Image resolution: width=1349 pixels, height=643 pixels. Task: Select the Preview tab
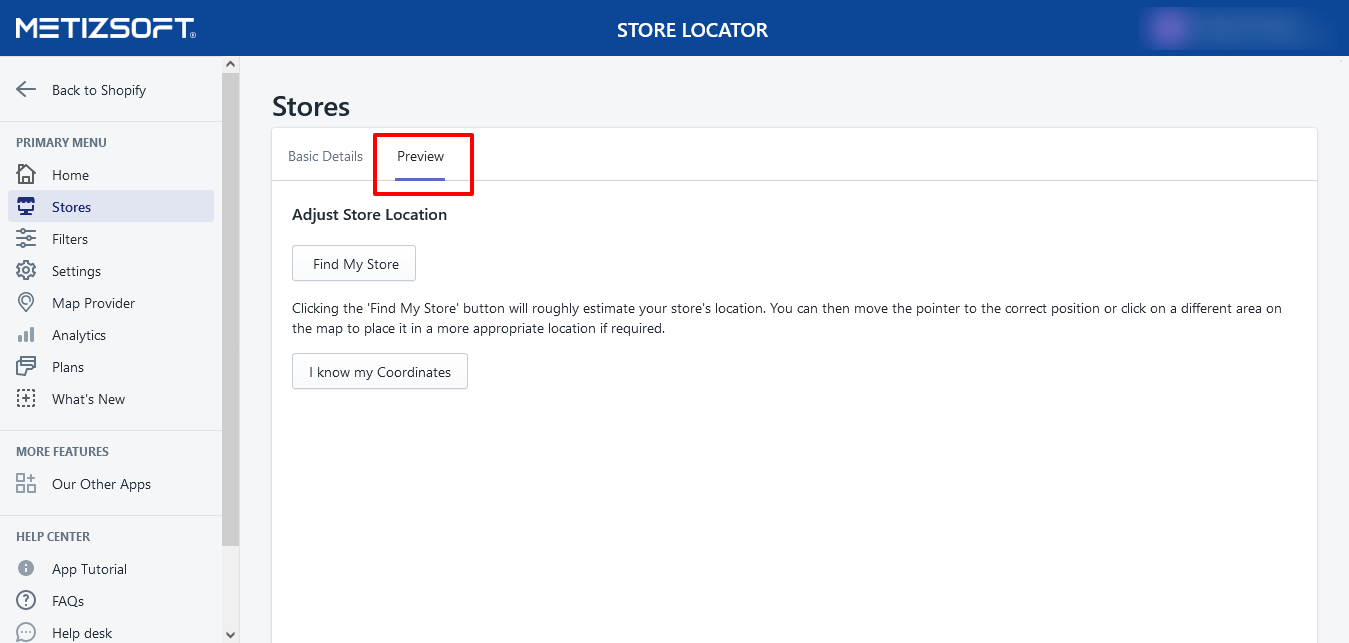point(420,157)
